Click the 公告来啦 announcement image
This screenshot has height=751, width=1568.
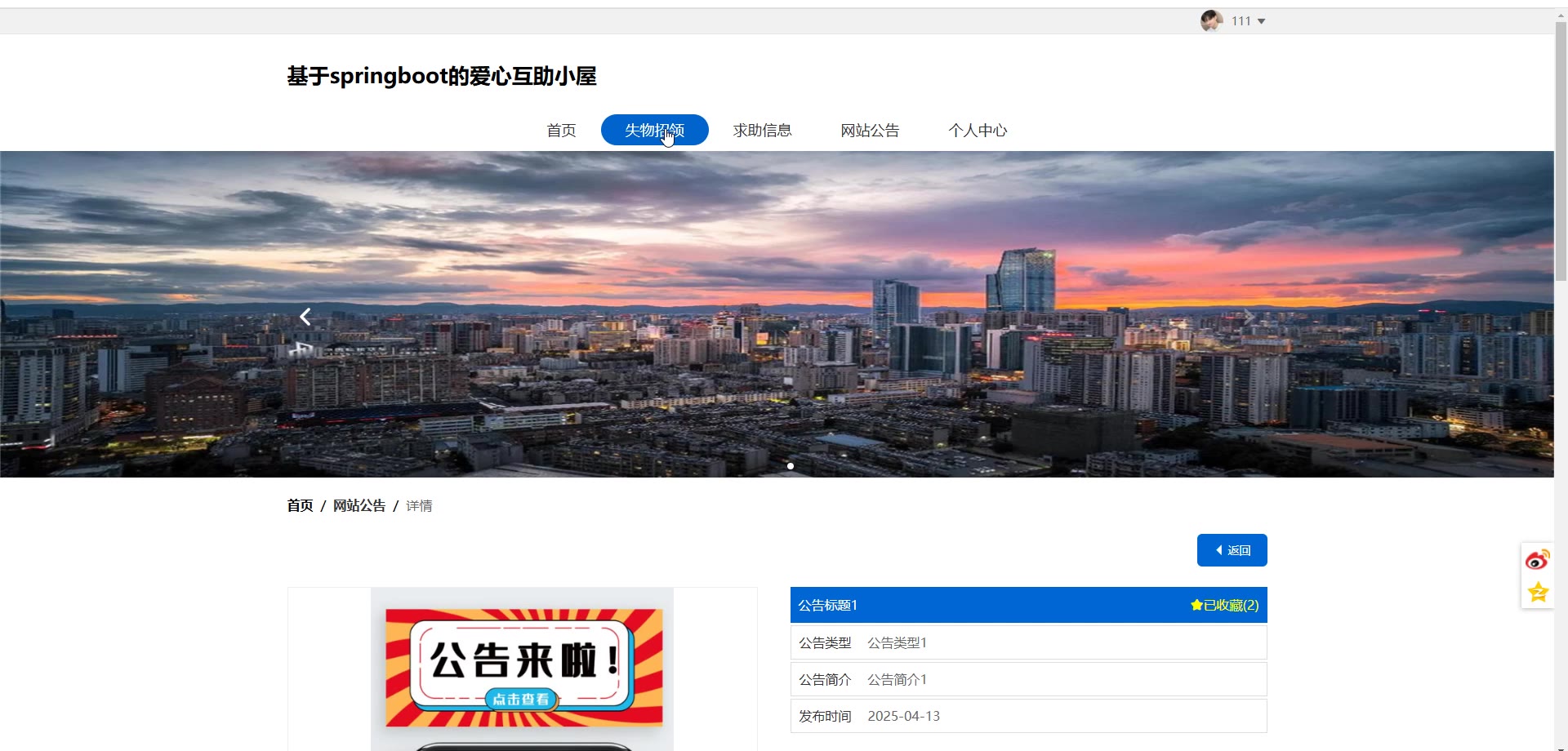pos(523,667)
